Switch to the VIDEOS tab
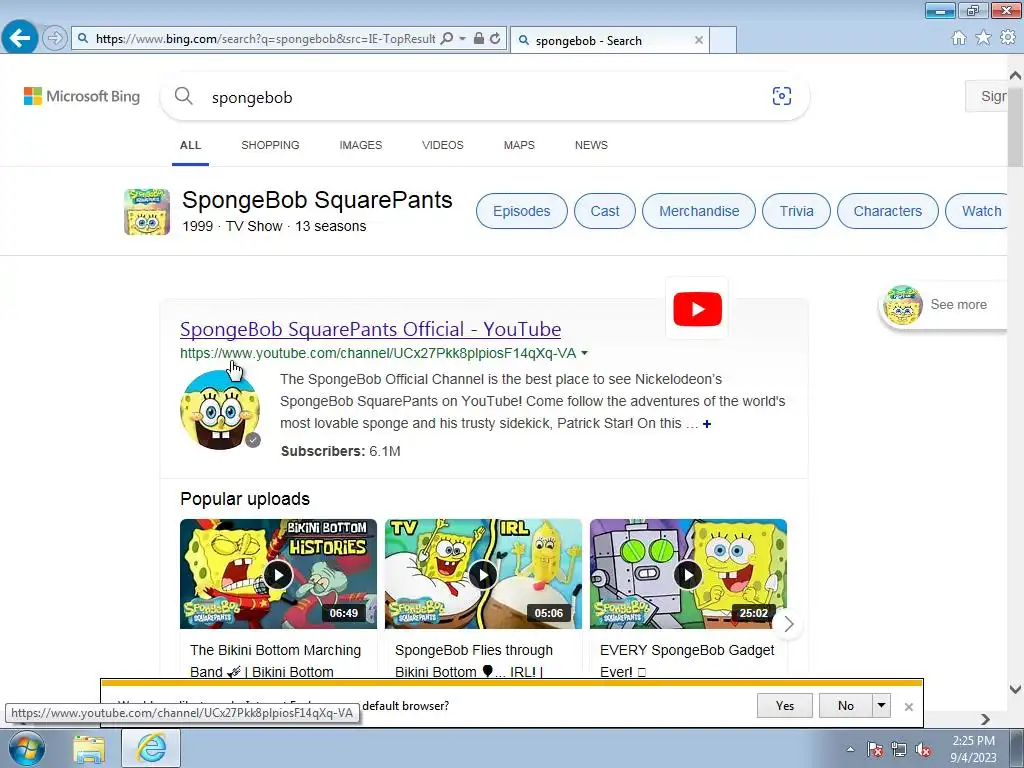This screenshot has height=768, width=1024. coord(443,145)
